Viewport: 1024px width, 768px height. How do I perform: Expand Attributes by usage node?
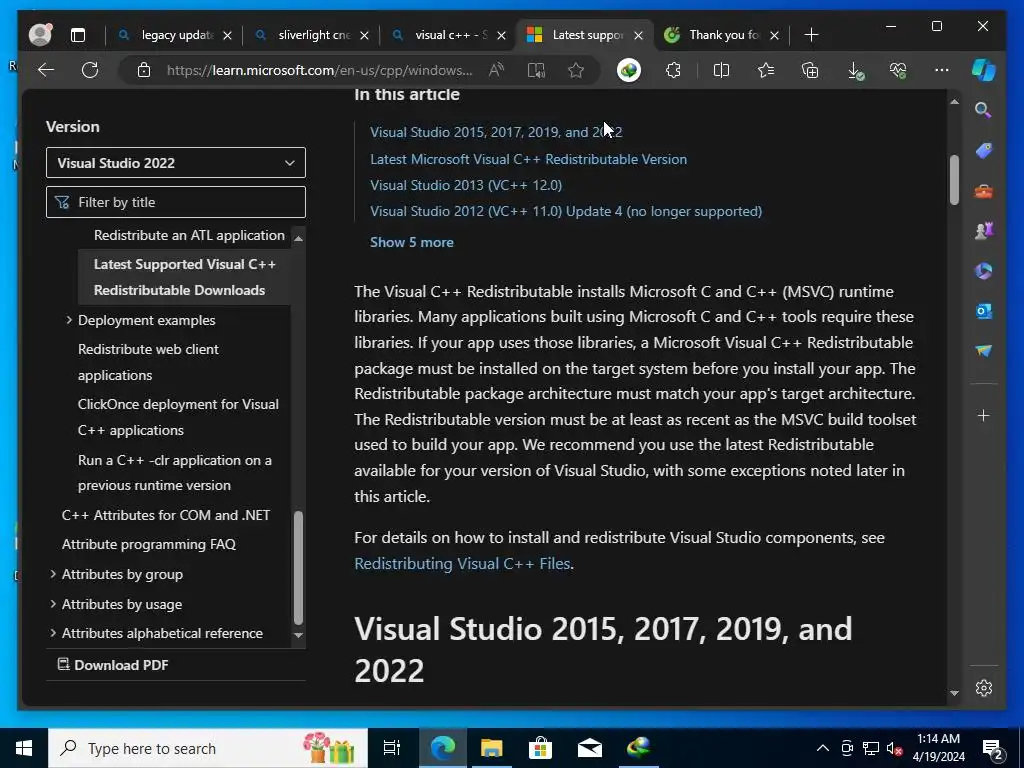(53, 604)
